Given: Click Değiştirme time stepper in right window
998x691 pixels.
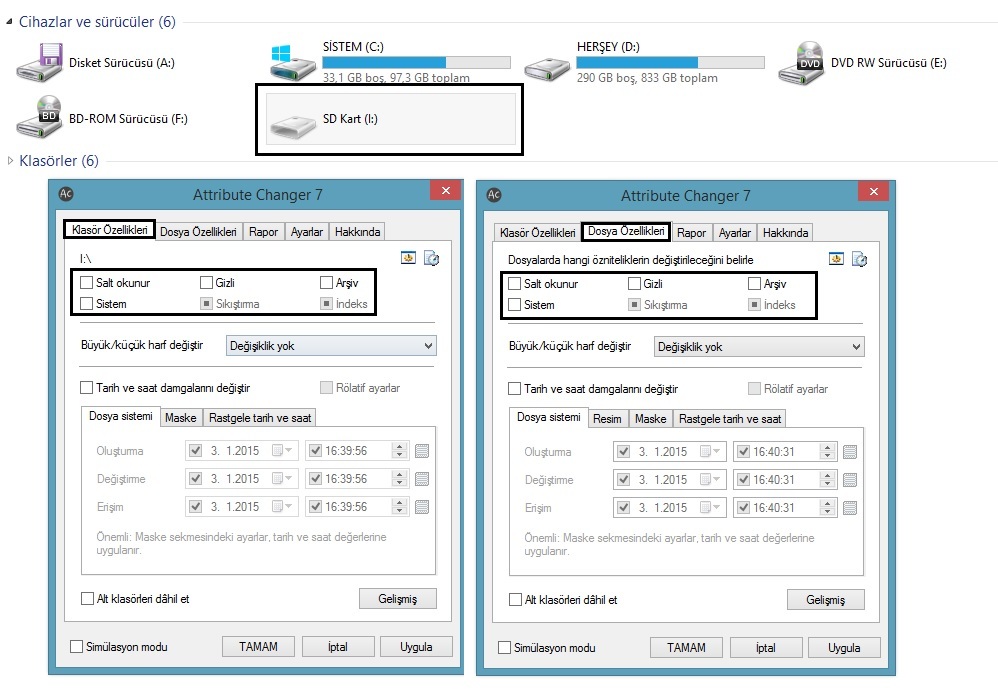Looking at the screenshot, I should pyautogui.click(x=827, y=480).
